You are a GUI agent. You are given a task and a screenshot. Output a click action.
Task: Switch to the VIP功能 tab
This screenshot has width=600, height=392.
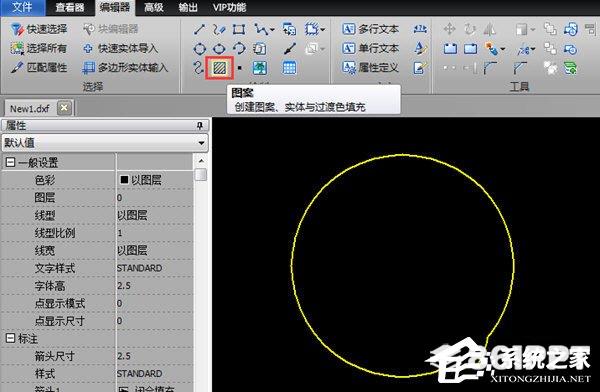click(x=229, y=7)
